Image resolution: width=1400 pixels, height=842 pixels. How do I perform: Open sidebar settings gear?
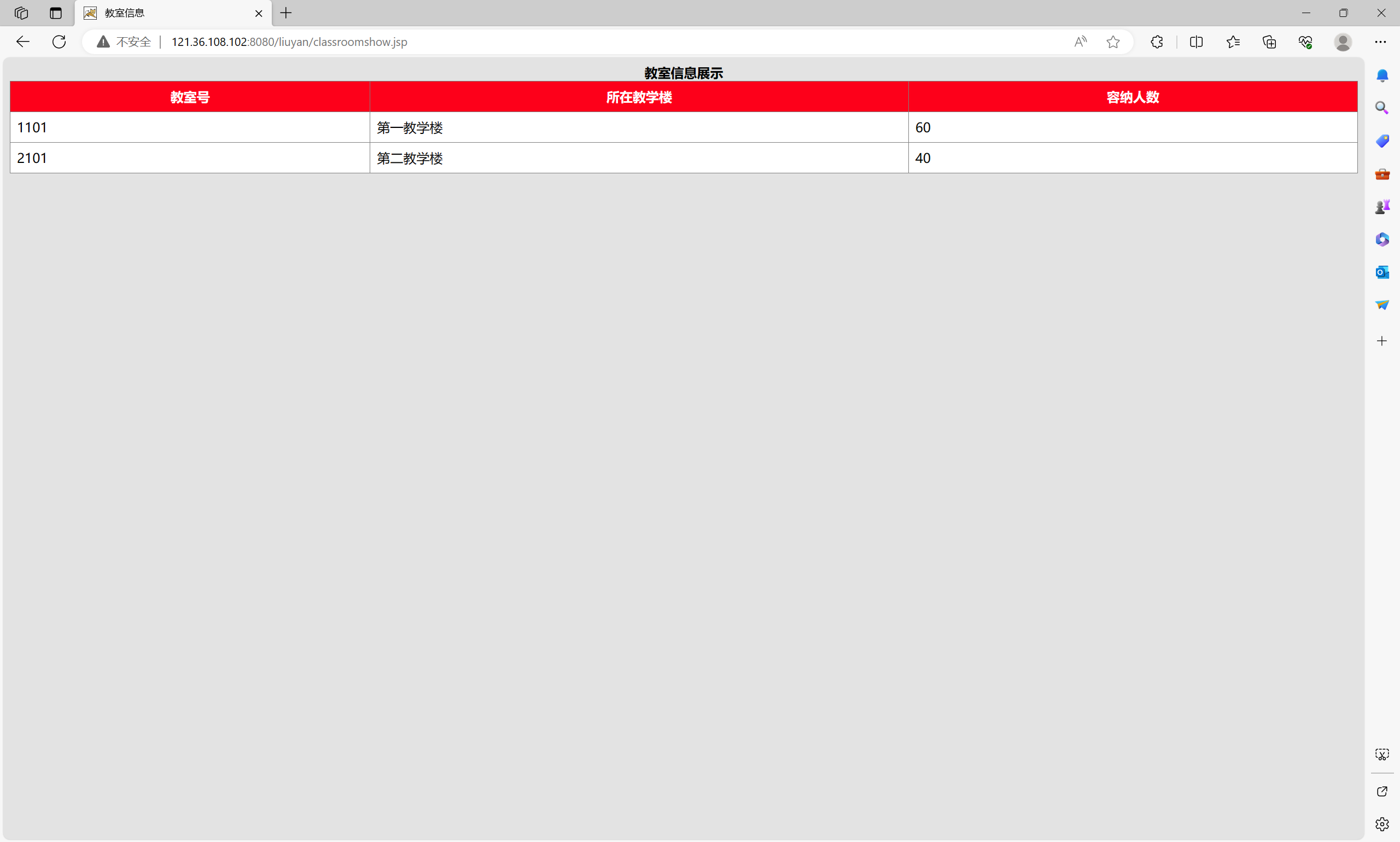coord(1382,824)
